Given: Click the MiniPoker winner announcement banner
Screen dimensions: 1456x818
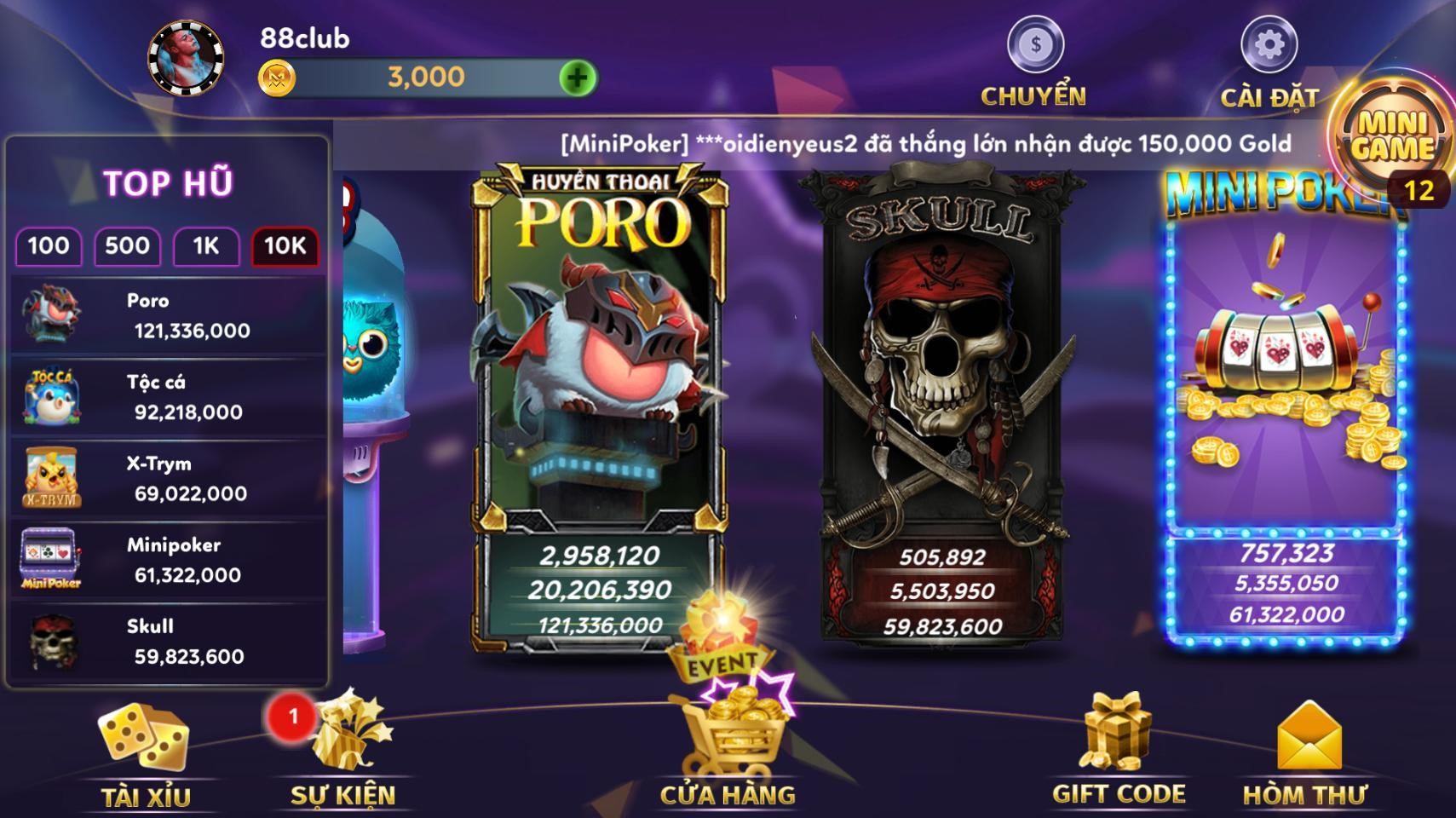Looking at the screenshot, I should click(926, 143).
